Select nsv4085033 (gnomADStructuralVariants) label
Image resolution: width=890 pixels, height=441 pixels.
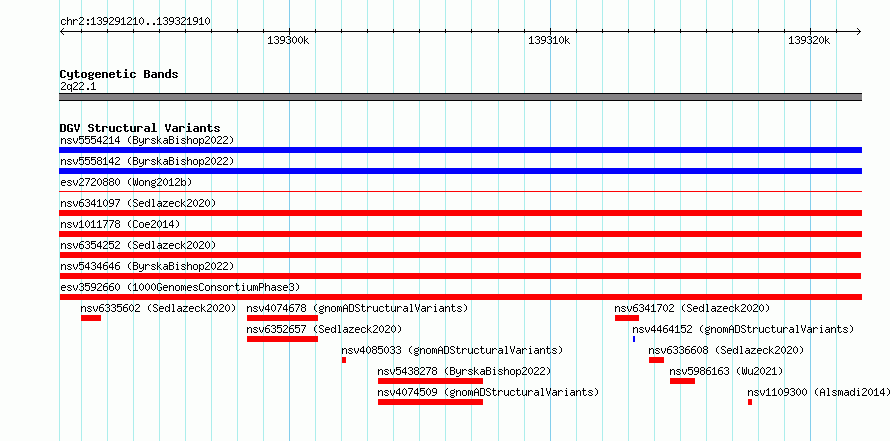(452, 350)
